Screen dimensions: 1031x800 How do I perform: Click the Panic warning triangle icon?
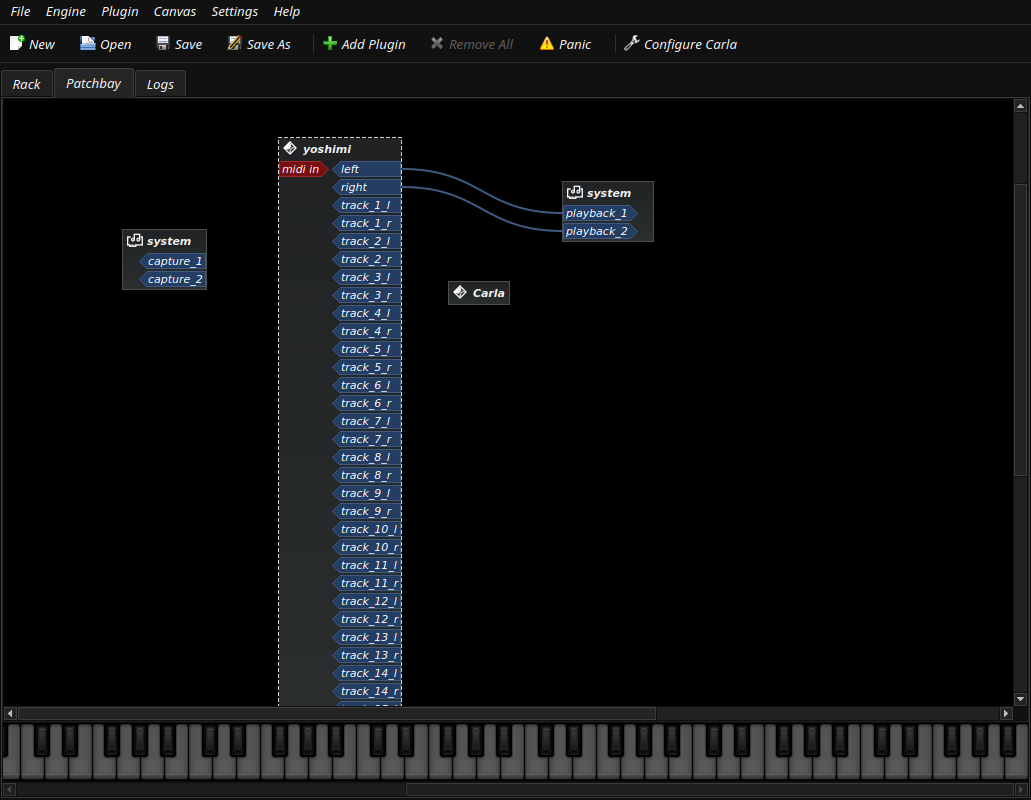point(546,43)
